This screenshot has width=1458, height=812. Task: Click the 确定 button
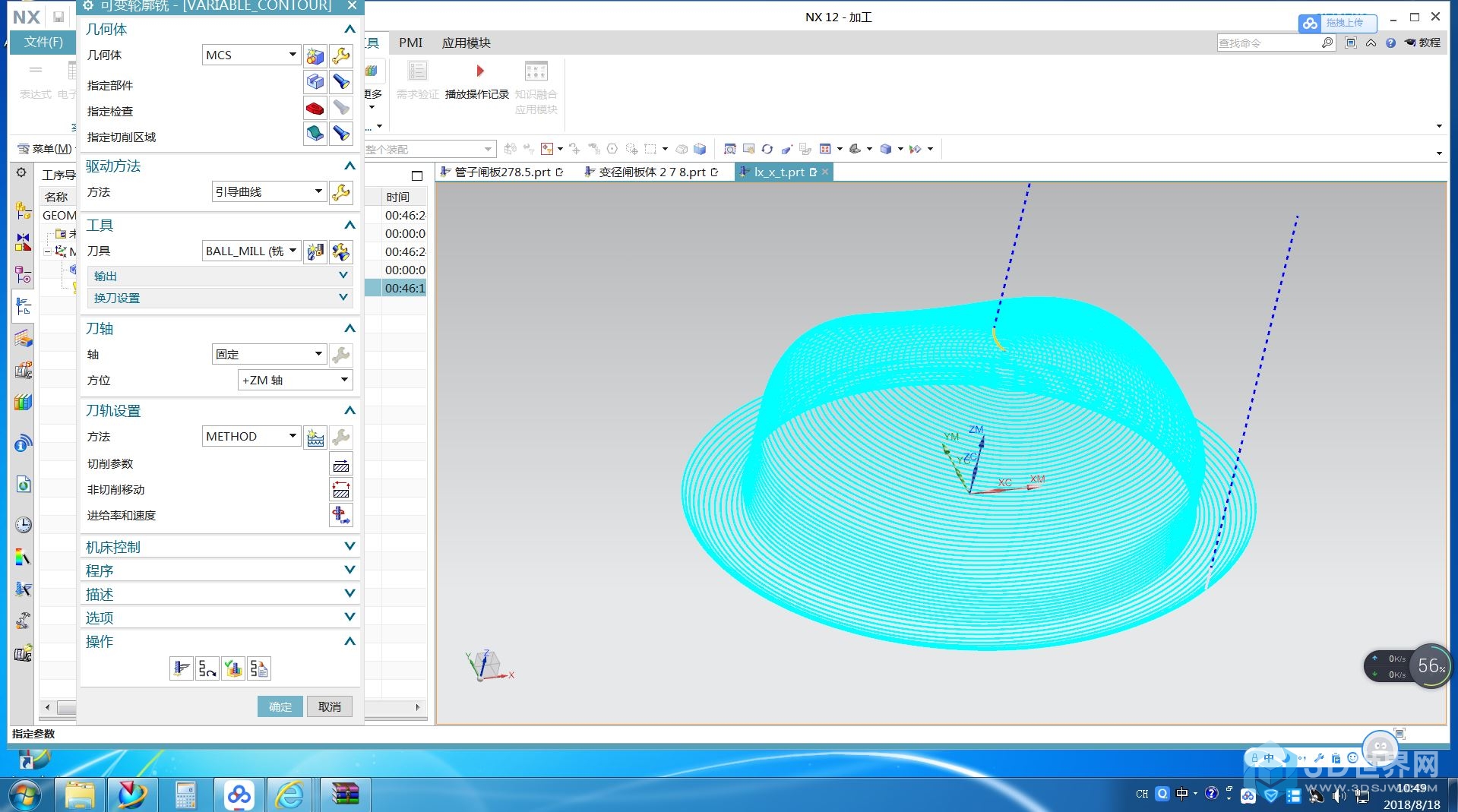[x=280, y=706]
